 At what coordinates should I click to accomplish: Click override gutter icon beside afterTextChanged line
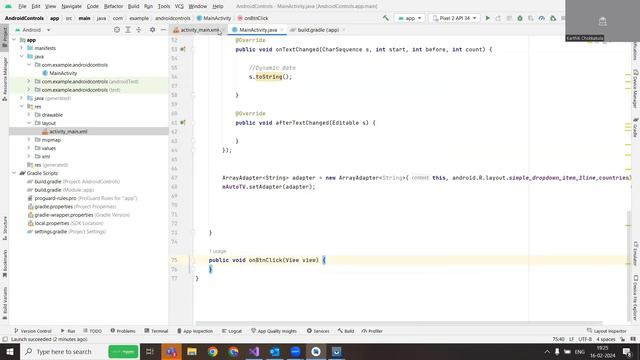(x=183, y=122)
